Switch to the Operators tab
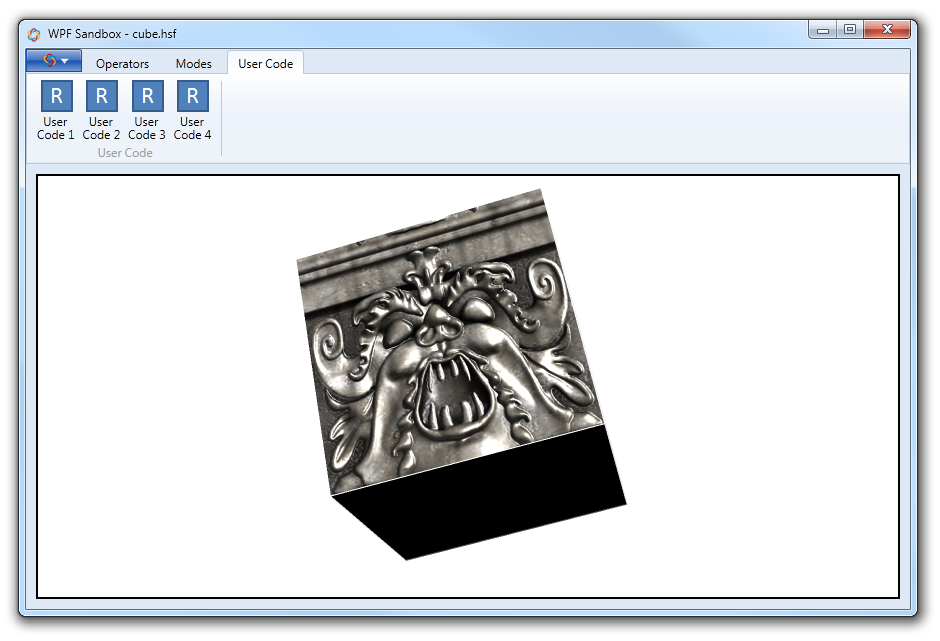 pyautogui.click(x=122, y=64)
